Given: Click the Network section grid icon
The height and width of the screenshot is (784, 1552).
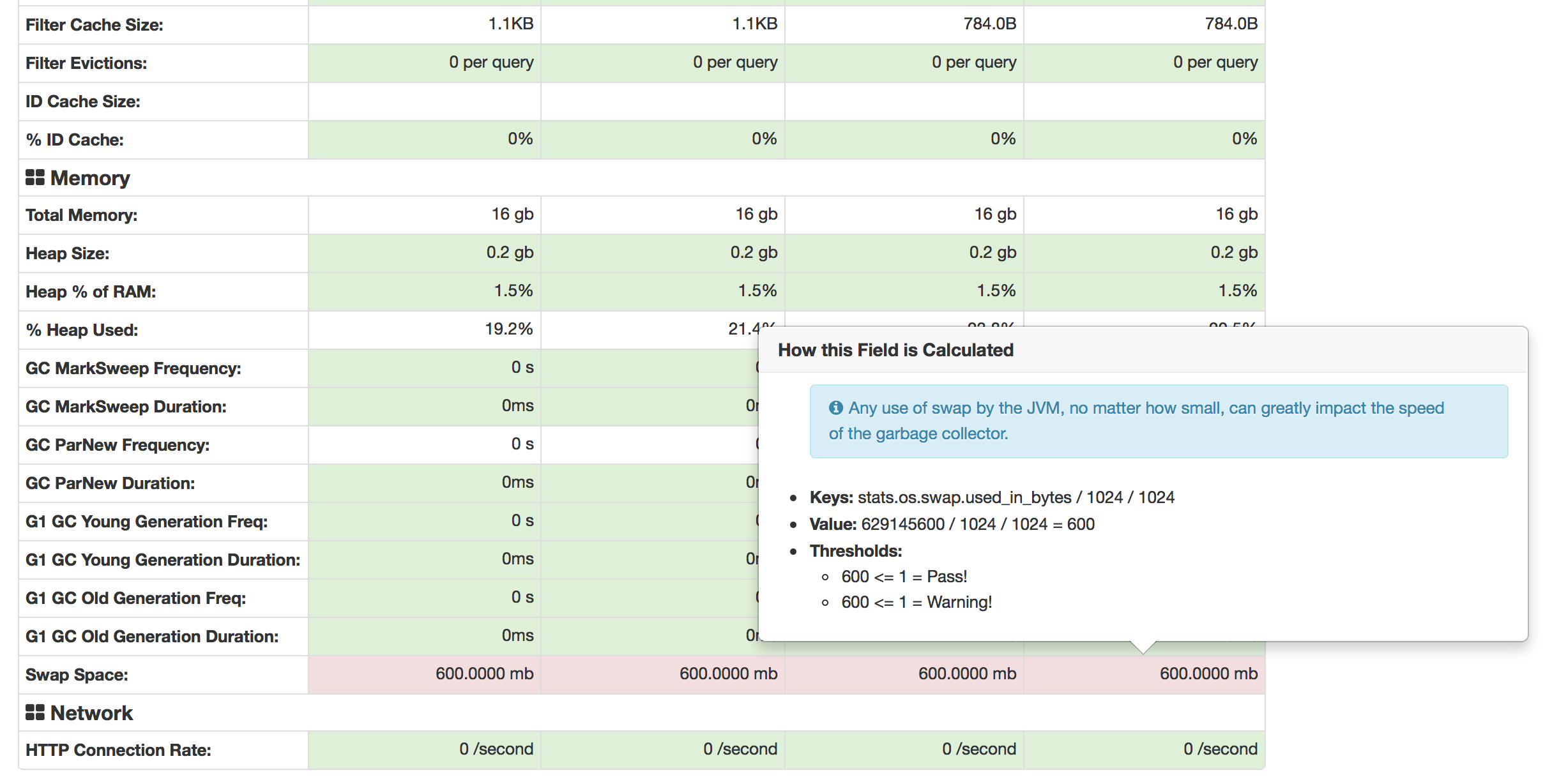Looking at the screenshot, I should 34,712.
